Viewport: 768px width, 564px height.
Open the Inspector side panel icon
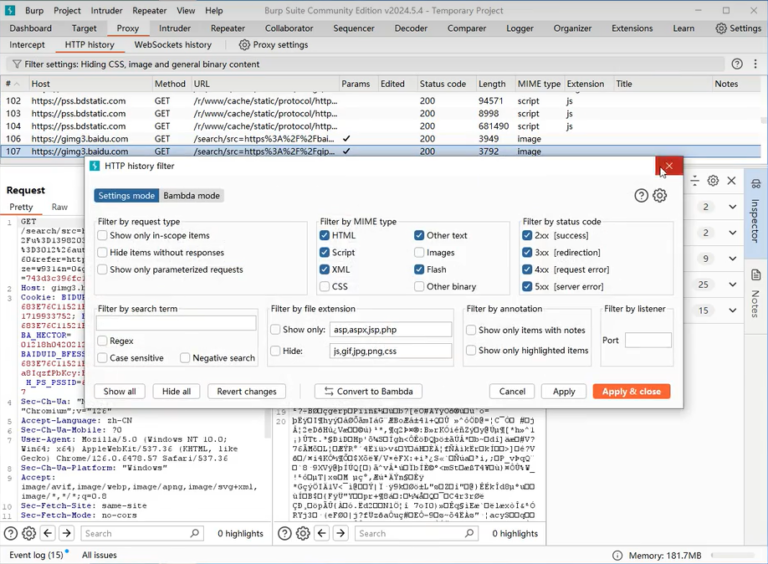[756, 184]
